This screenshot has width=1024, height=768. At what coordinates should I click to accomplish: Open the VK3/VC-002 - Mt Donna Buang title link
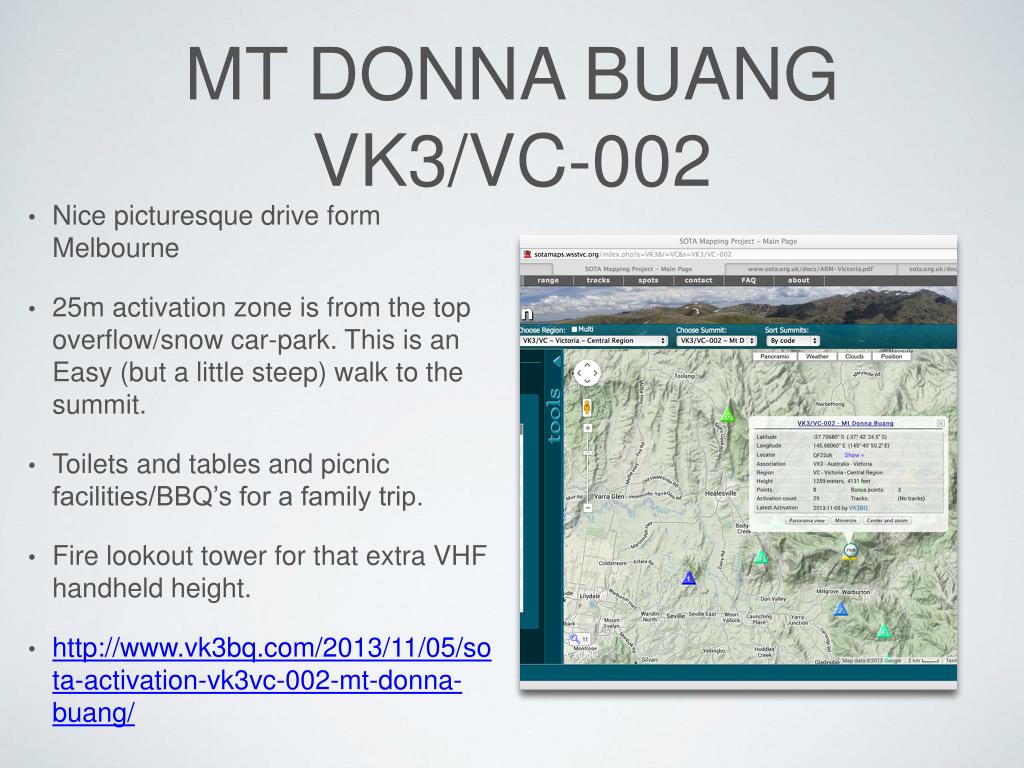pos(845,423)
